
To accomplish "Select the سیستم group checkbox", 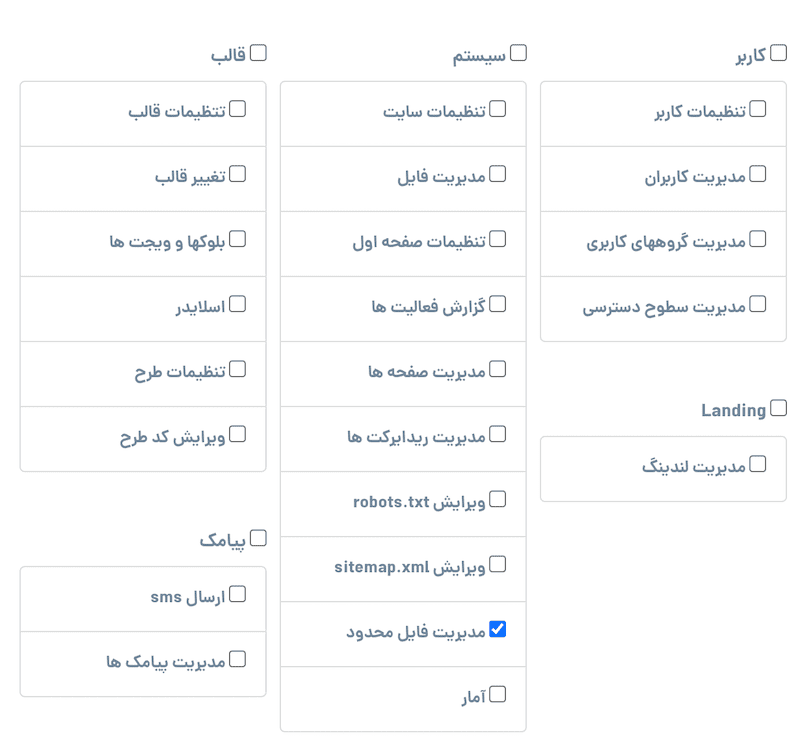I will click(x=518, y=53).
